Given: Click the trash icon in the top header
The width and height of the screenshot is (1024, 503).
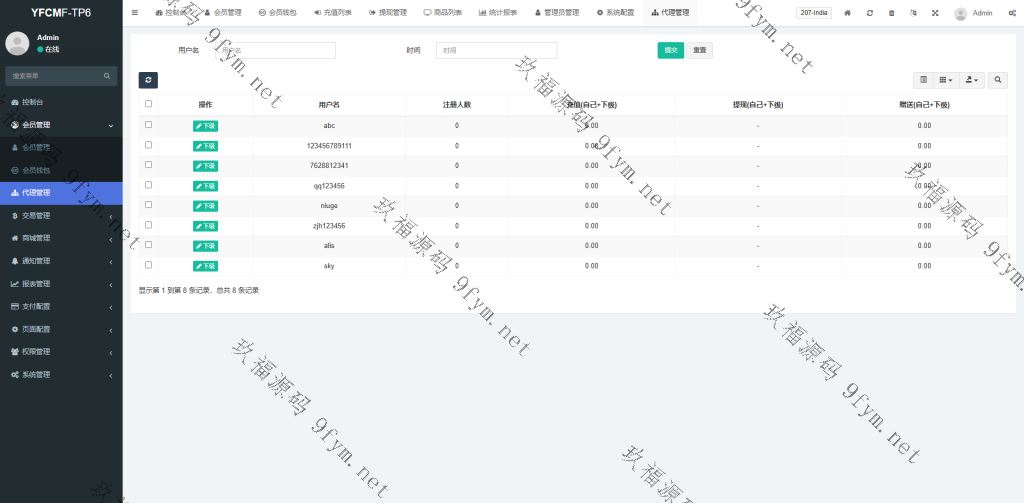Looking at the screenshot, I should point(891,13).
